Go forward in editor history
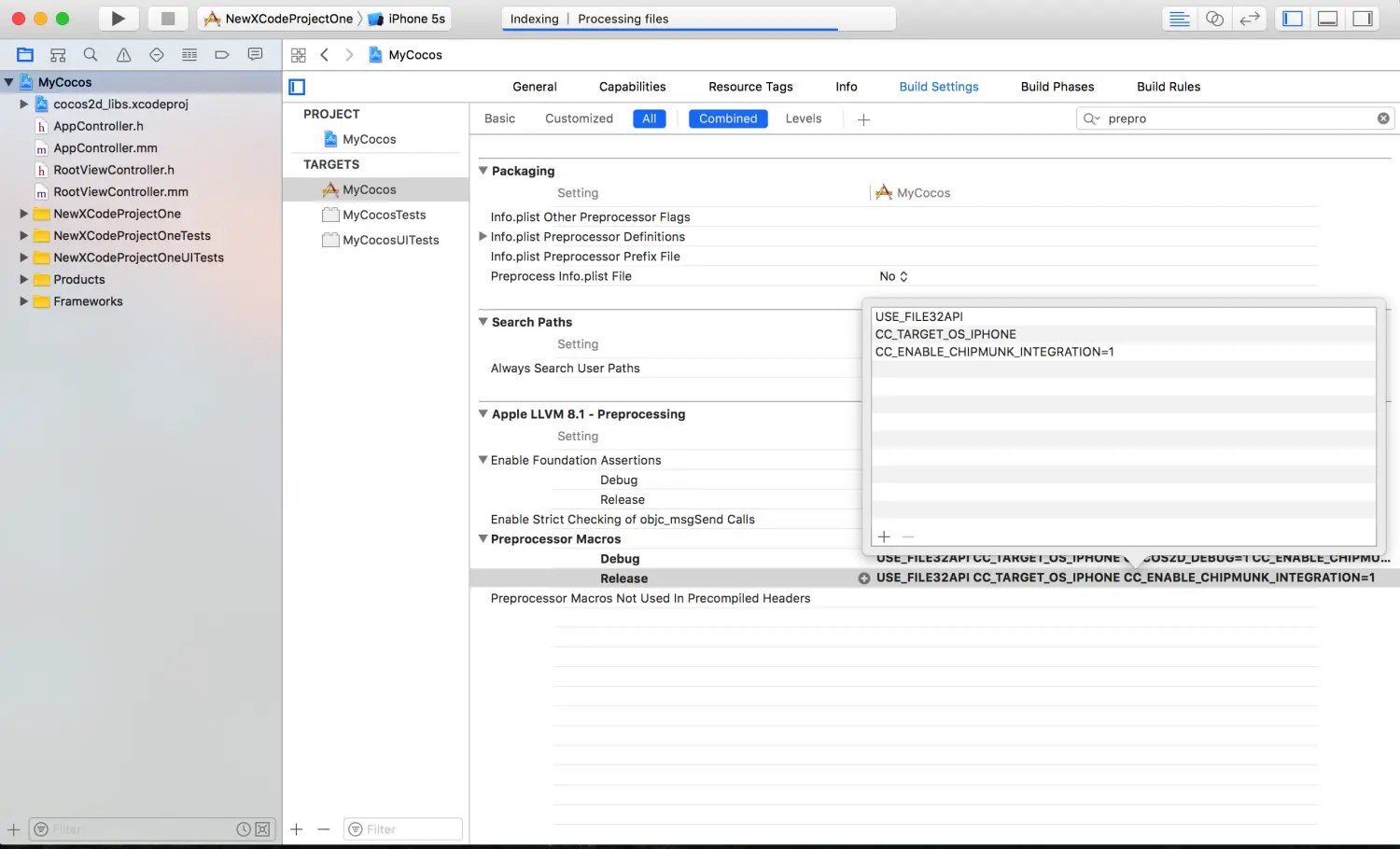 (x=349, y=55)
